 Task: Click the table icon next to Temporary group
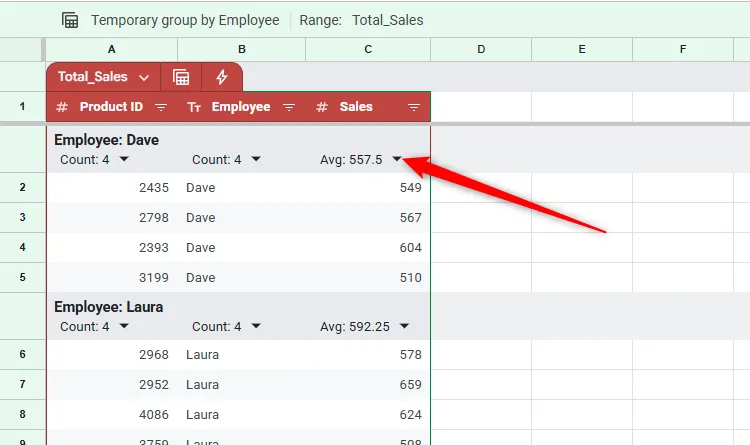point(70,20)
